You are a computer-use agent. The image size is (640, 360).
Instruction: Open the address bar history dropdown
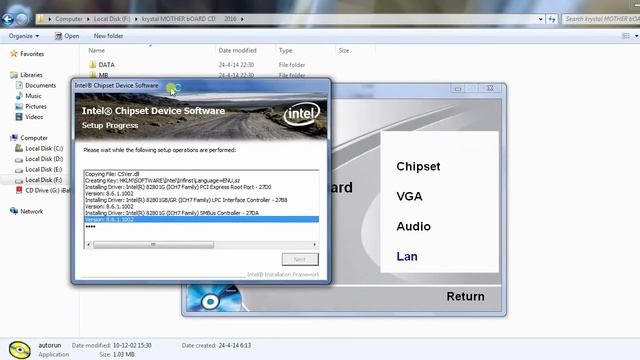540,19
